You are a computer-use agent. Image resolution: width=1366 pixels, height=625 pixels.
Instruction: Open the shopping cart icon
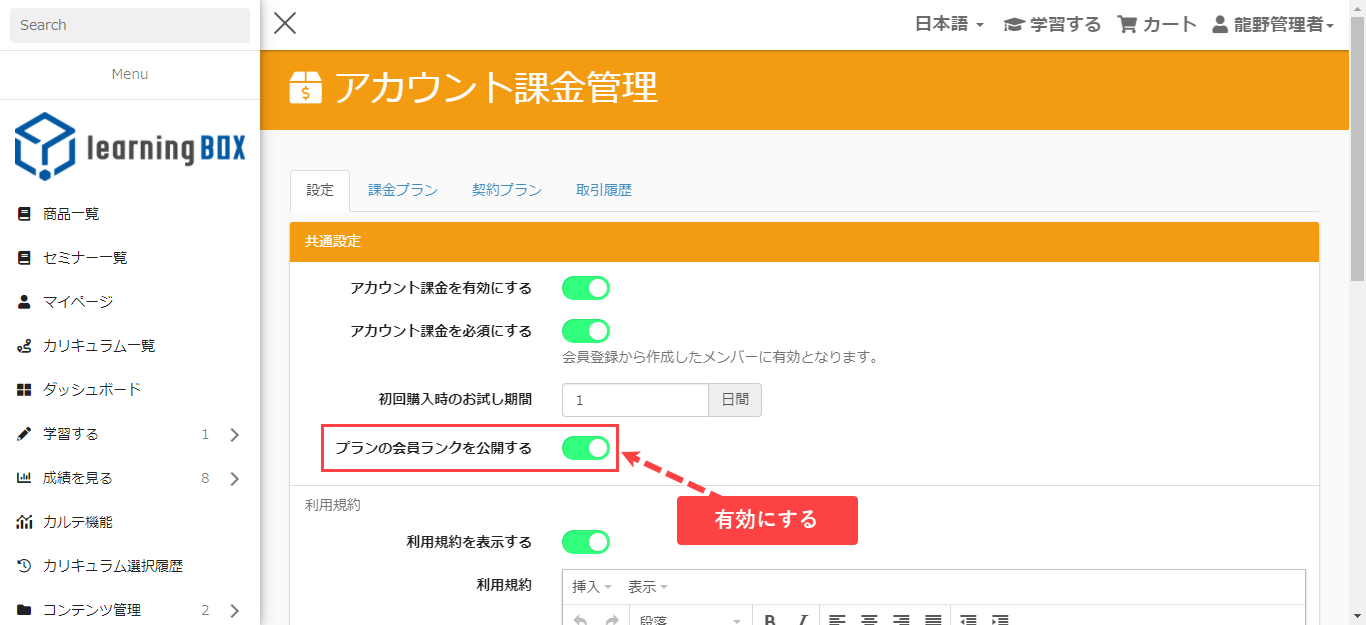click(x=1127, y=25)
